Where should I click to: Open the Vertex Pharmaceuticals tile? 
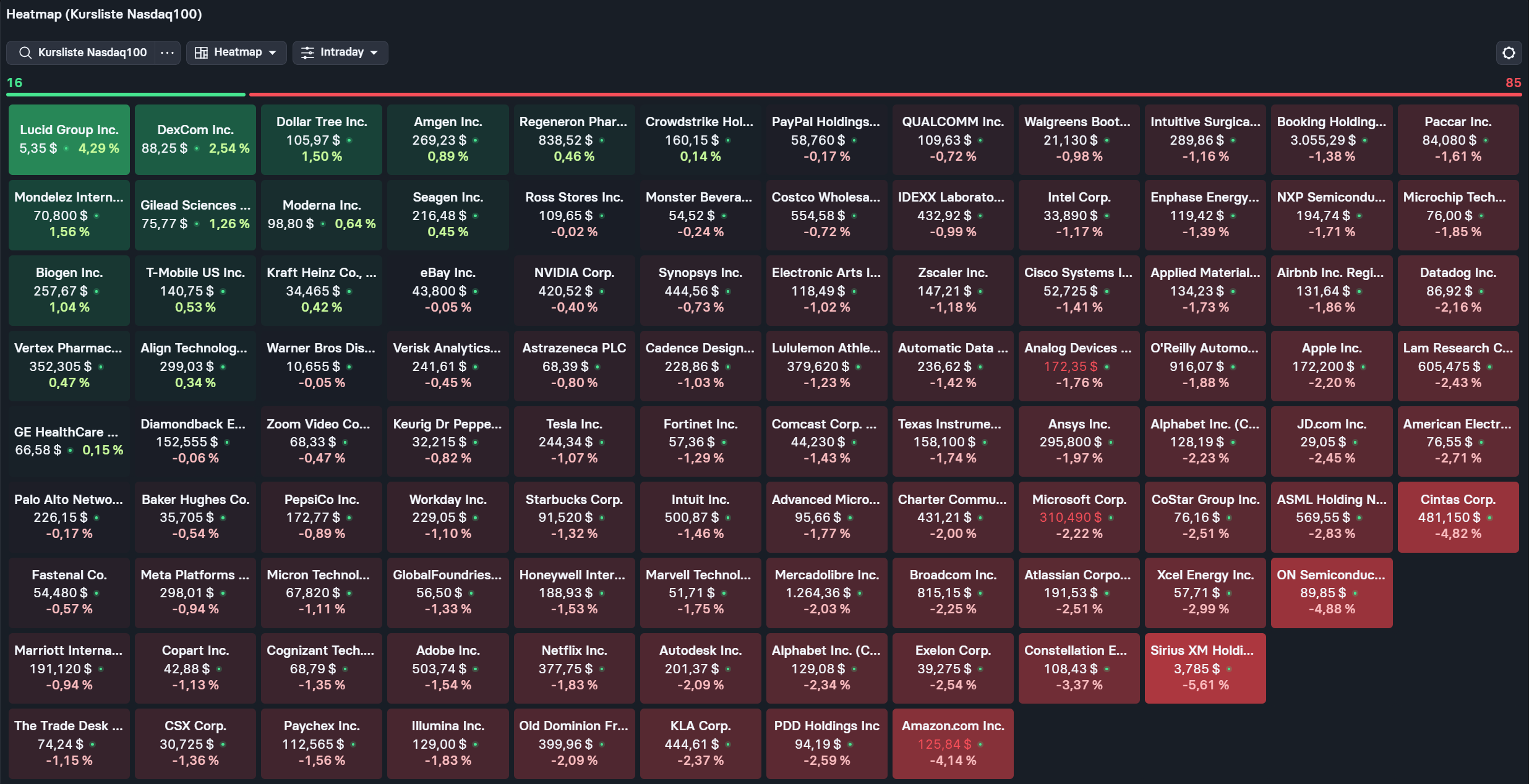(69, 366)
